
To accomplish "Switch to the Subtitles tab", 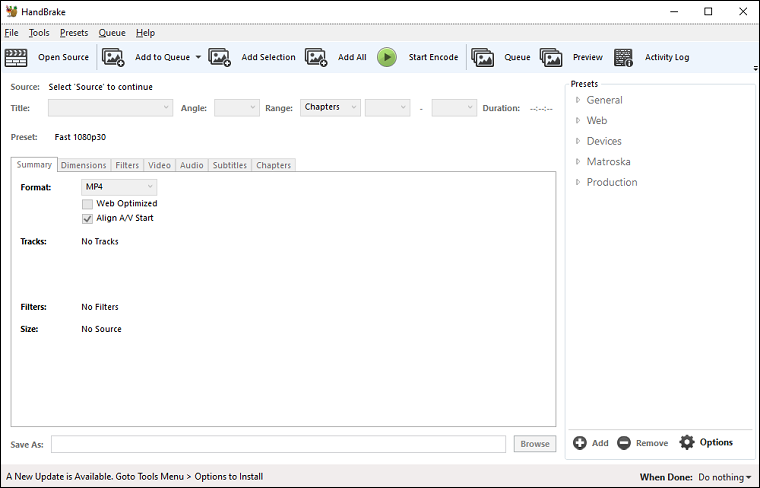I will point(230,165).
